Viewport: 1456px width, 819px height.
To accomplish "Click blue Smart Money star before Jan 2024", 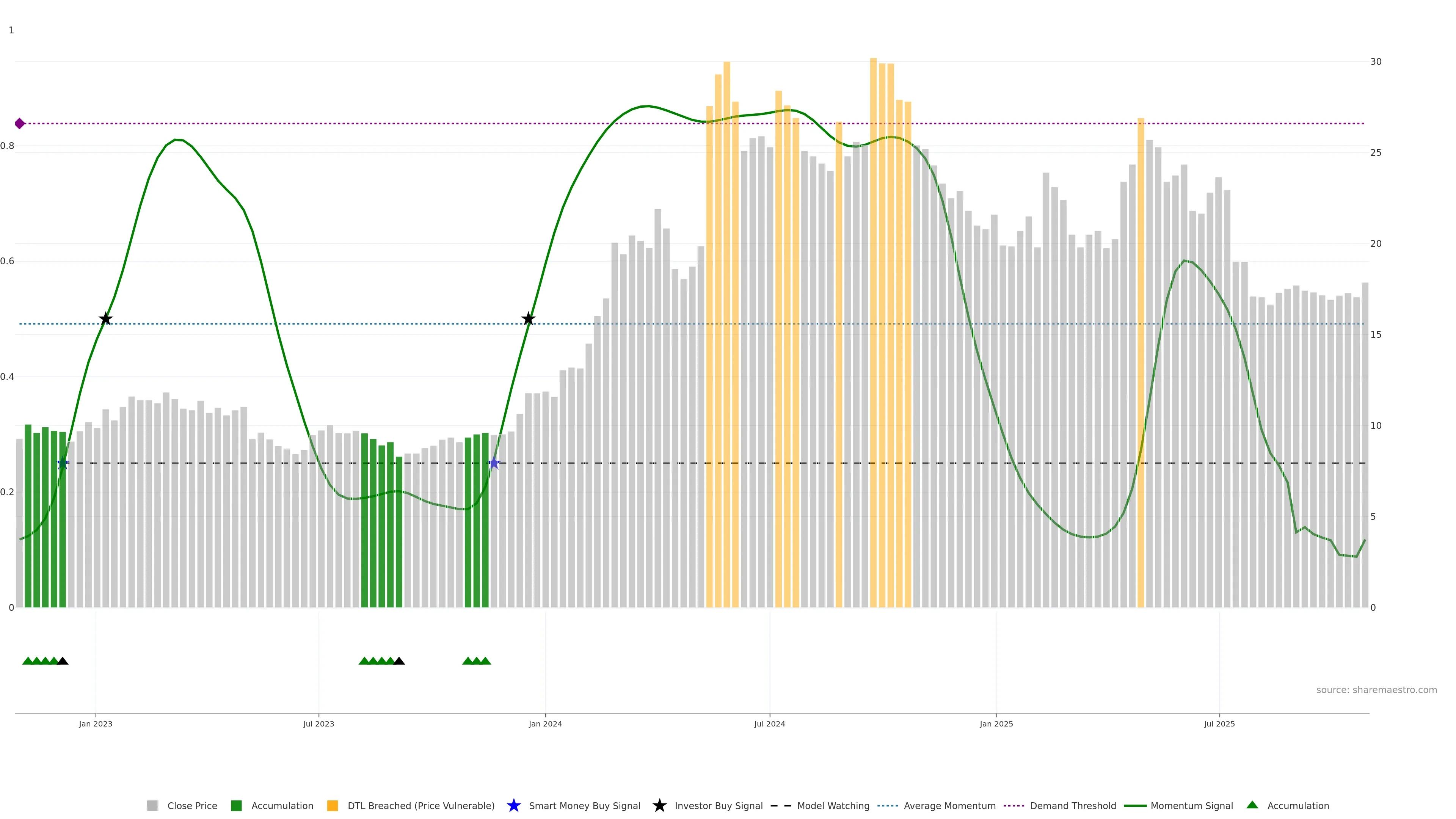I will 494,463.
